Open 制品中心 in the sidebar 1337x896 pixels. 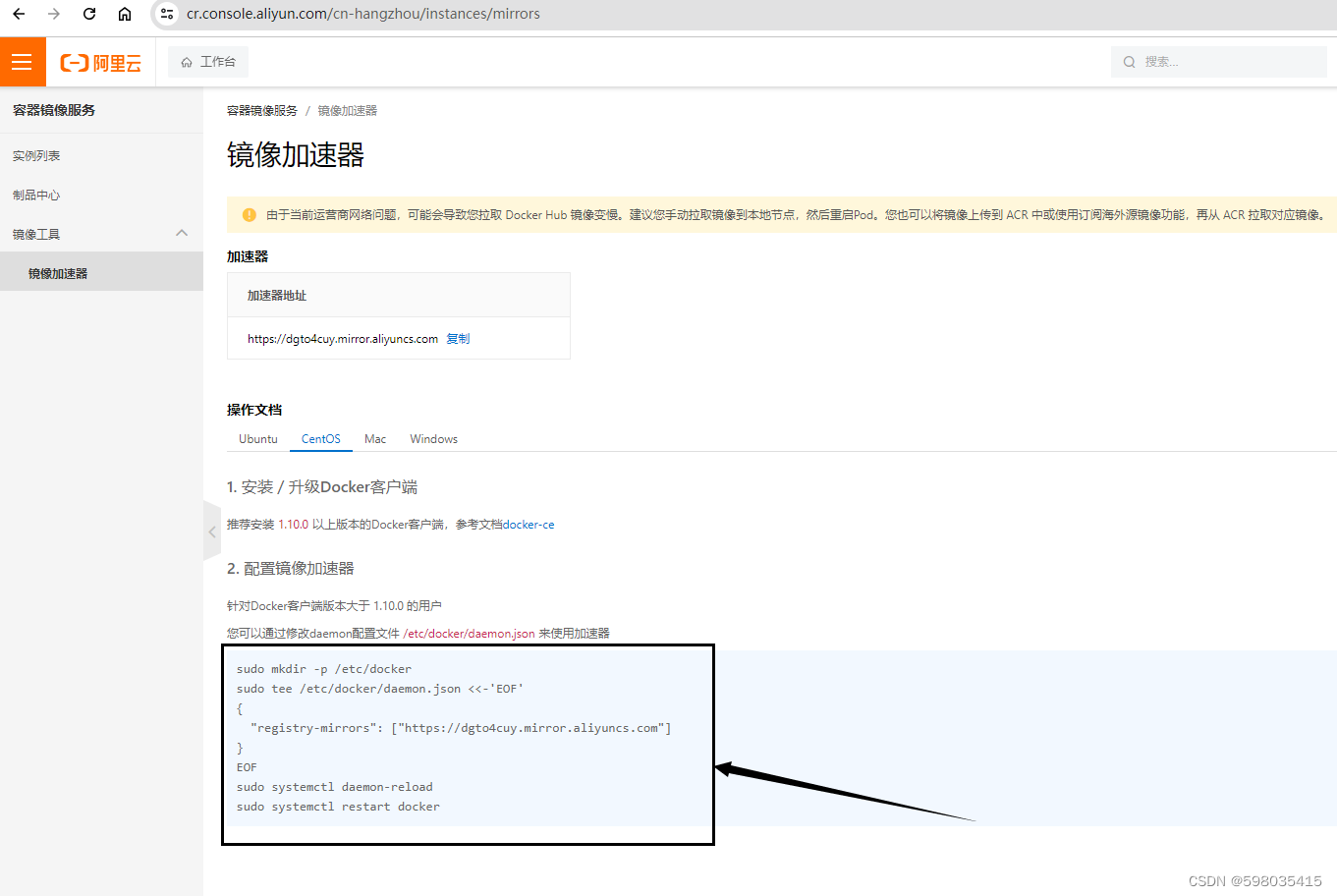pyautogui.click(x=36, y=196)
